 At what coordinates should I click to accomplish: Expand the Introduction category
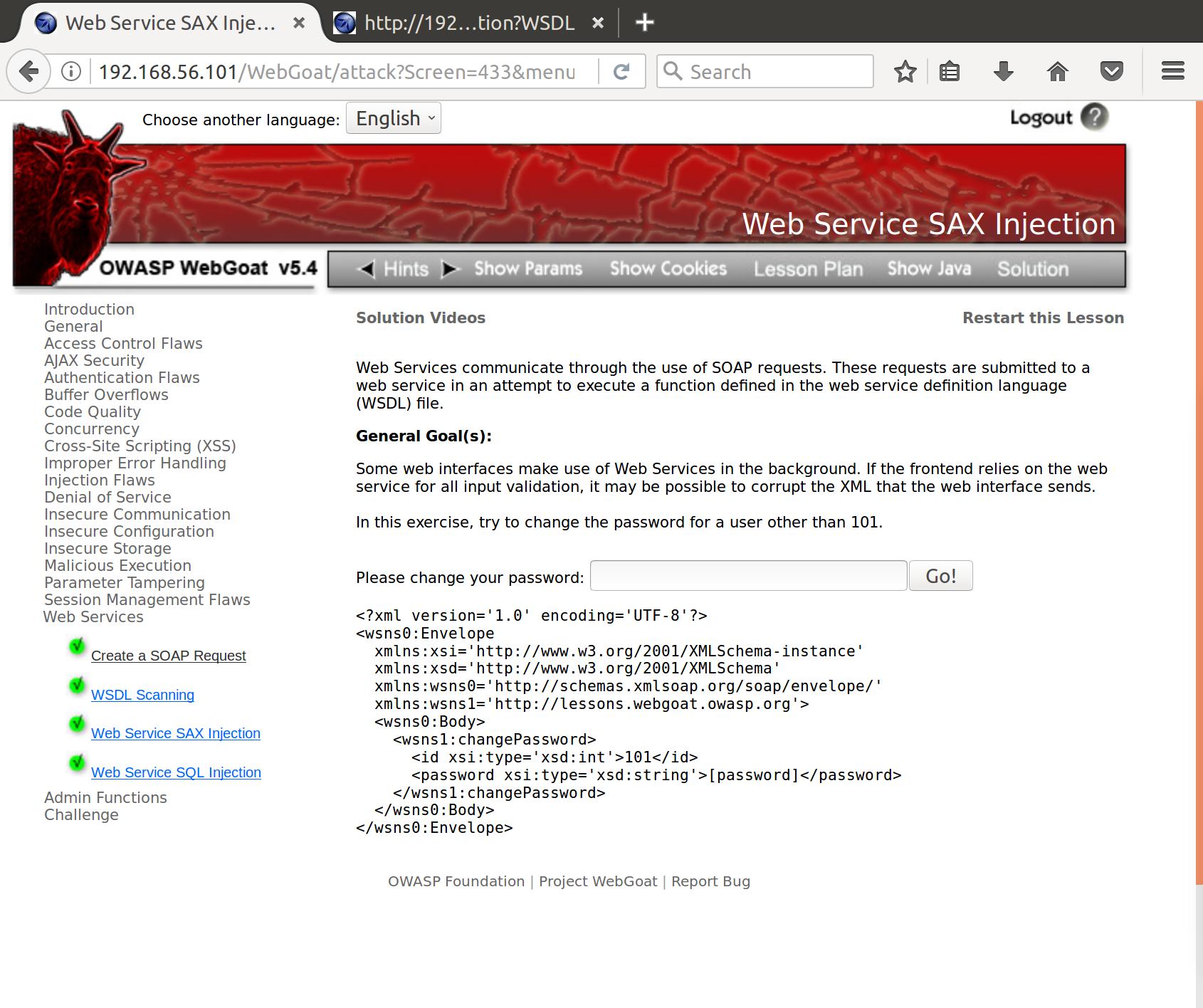click(x=89, y=310)
